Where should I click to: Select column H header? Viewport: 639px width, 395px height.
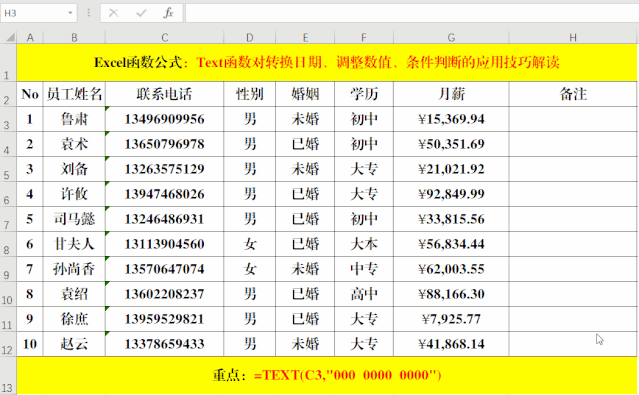pos(573,38)
